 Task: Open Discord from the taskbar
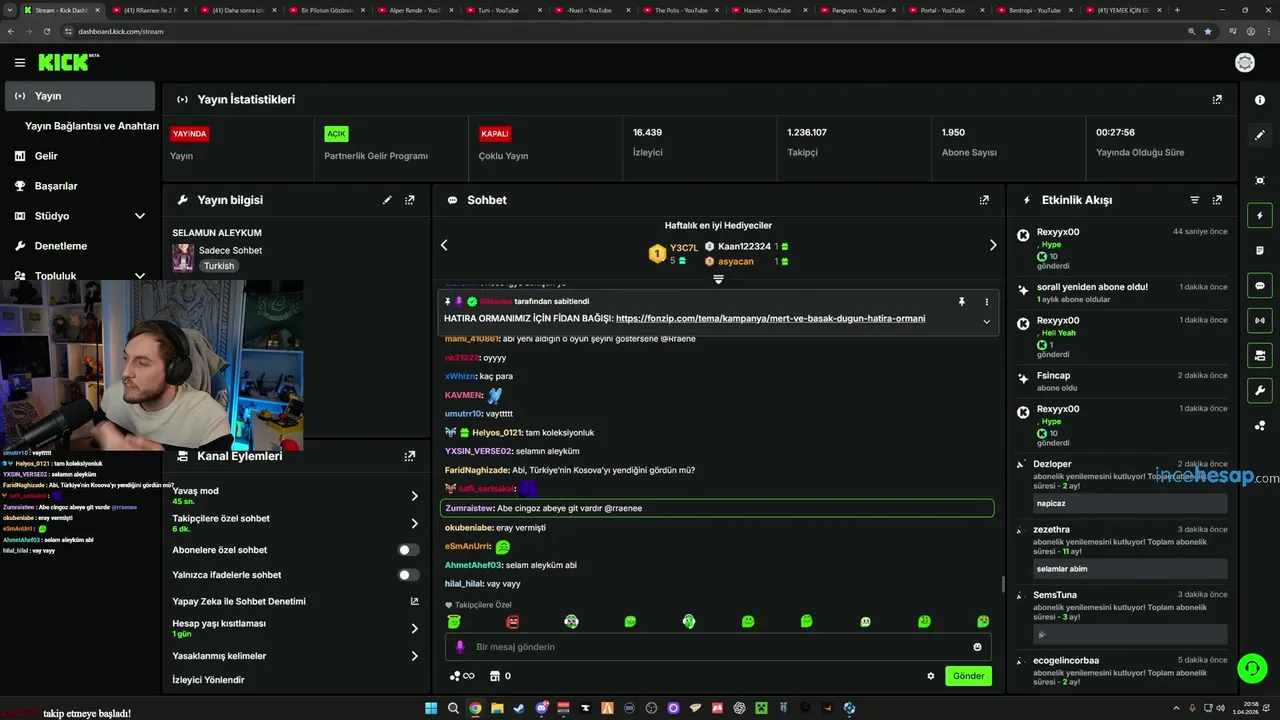tap(542, 708)
